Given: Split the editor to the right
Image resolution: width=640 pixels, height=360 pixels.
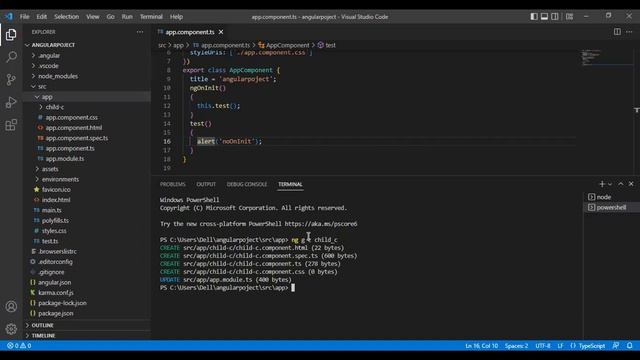Looking at the screenshot, I should [x=617, y=32].
